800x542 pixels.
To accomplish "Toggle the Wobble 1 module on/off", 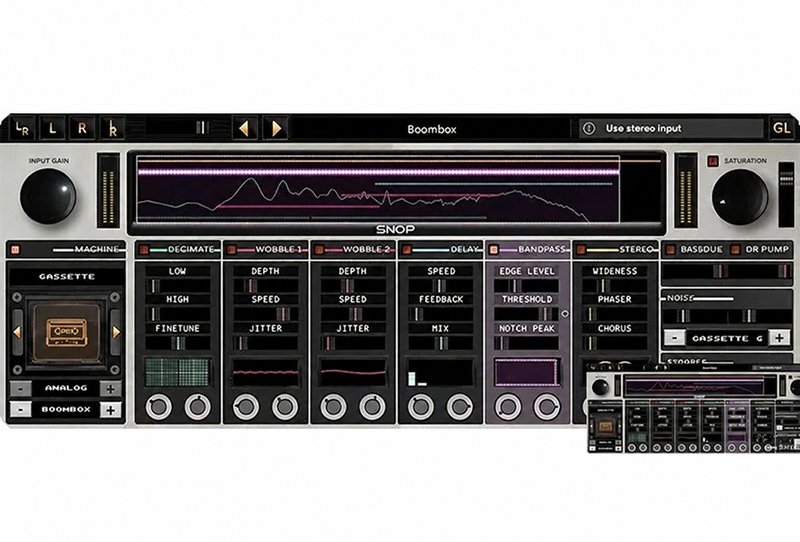I will [232, 250].
